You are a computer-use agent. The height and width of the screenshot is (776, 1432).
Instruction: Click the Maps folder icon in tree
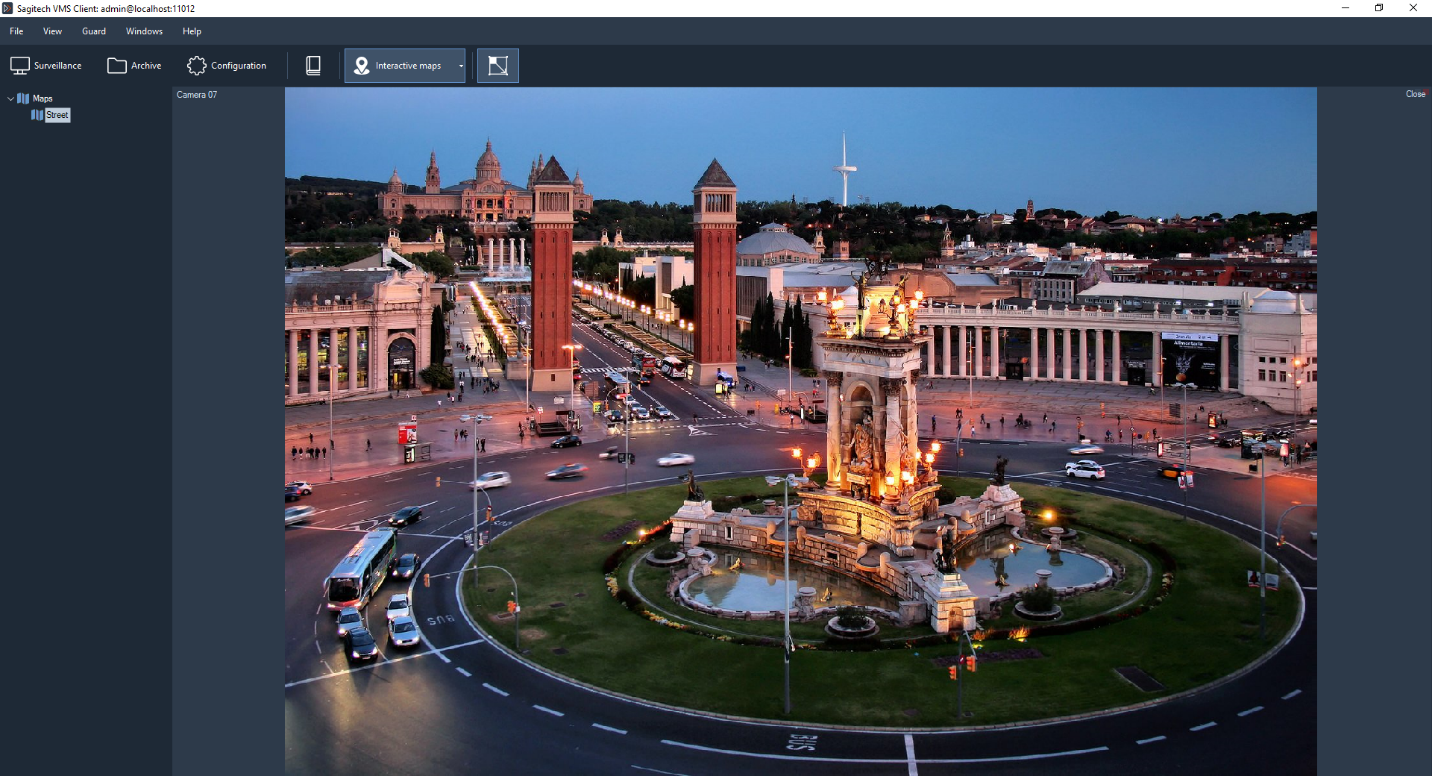pos(24,99)
